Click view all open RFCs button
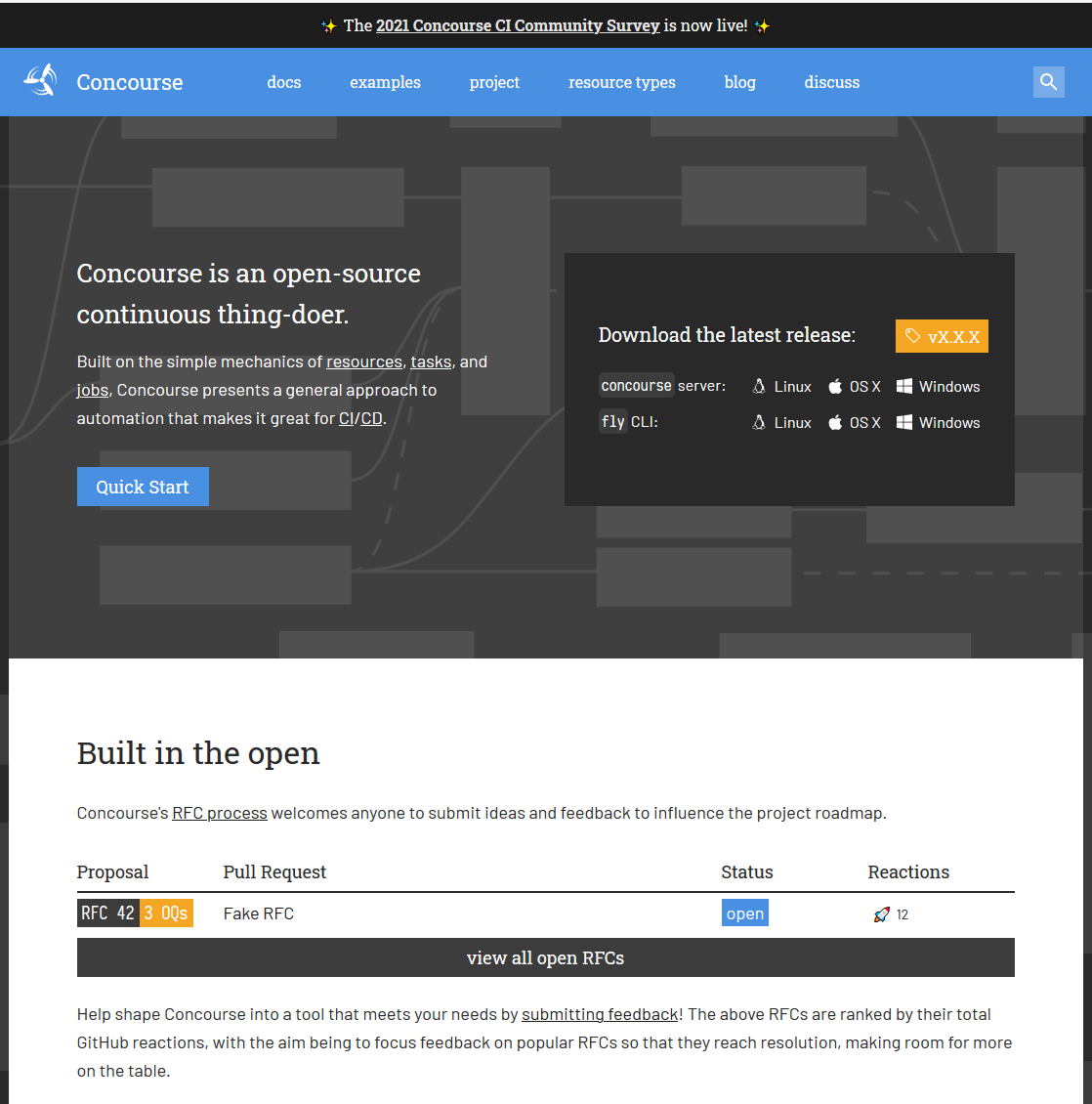The width and height of the screenshot is (1092, 1104). tap(546, 957)
